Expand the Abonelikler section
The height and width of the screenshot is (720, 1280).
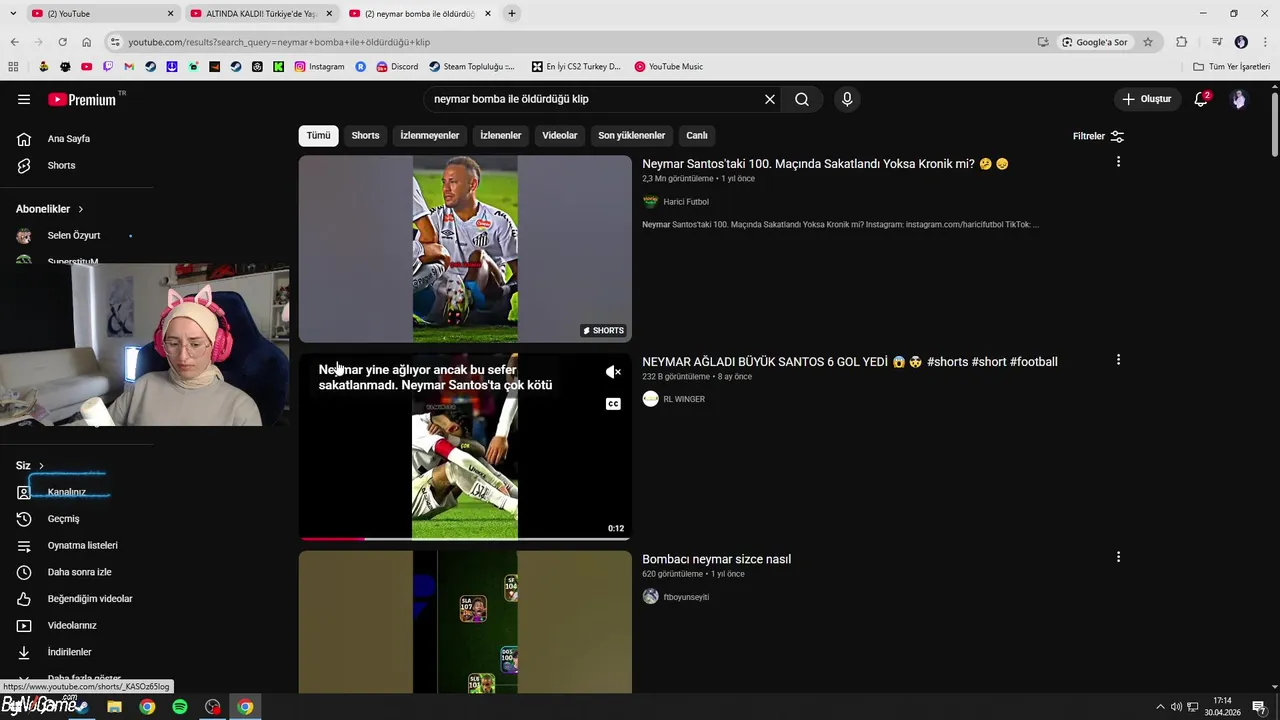tap(50, 209)
